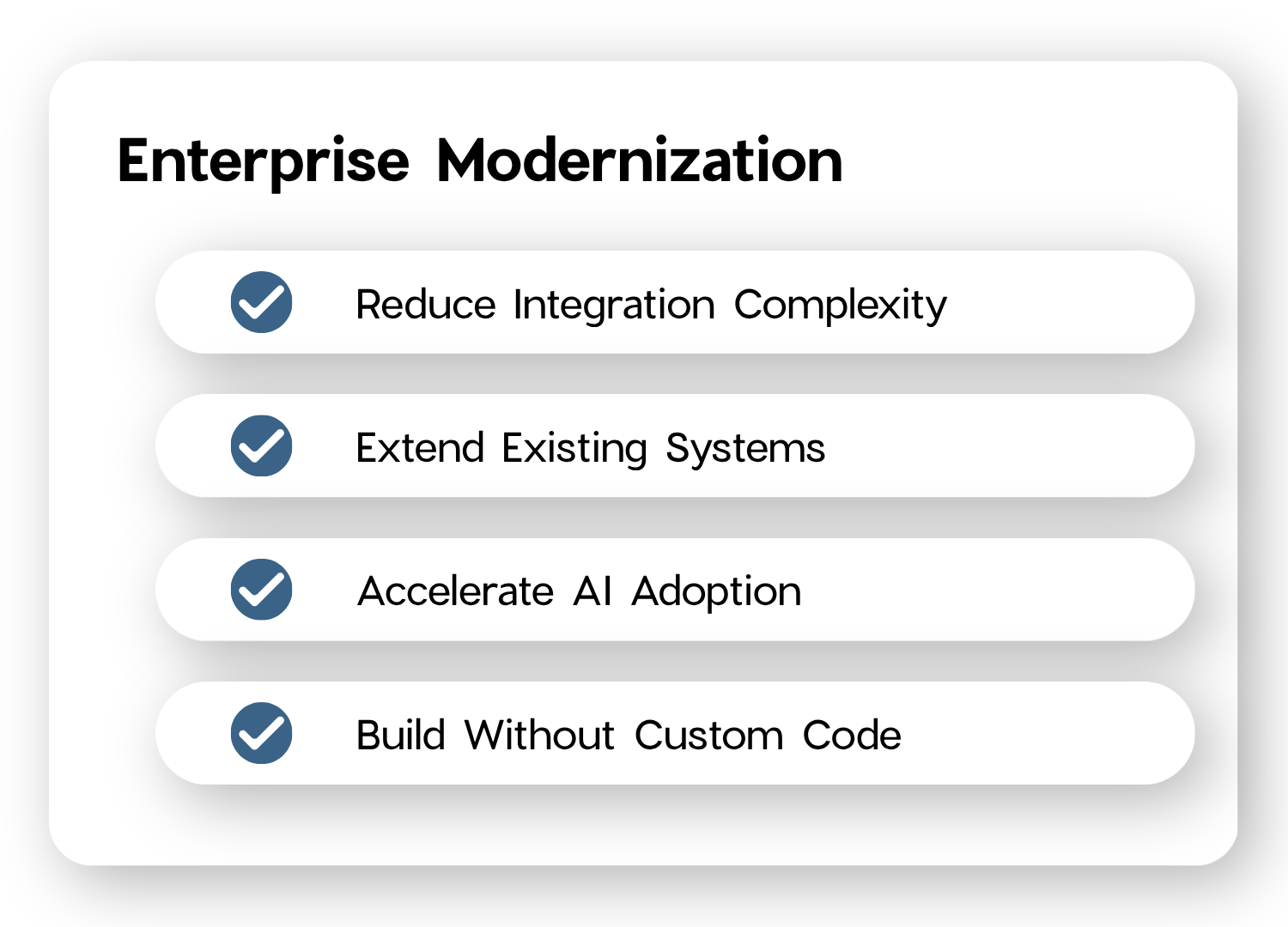Click the Enterprise Modernization heading
Image resolution: width=1288 pixels, height=927 pixels.
[x=480, y=161]
